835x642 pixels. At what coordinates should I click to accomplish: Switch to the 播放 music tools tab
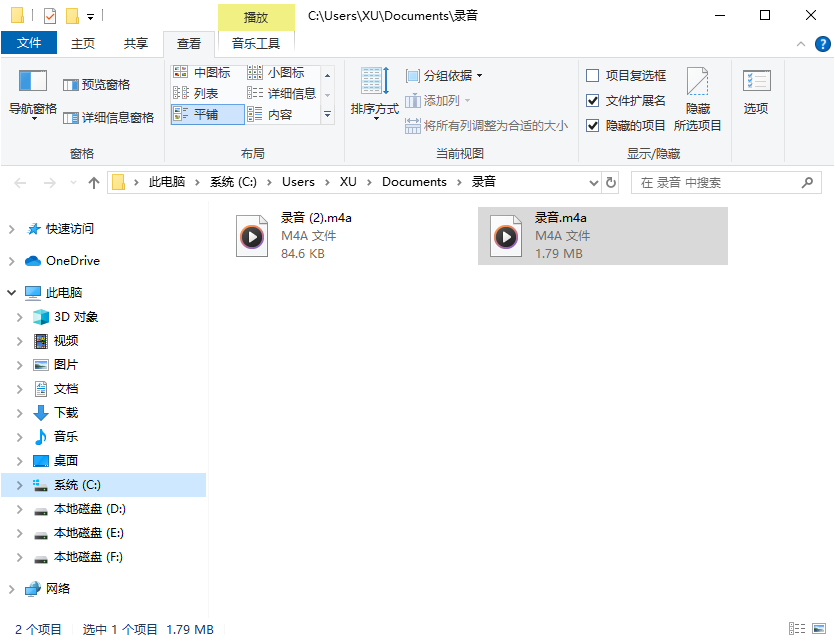point(256,16)
